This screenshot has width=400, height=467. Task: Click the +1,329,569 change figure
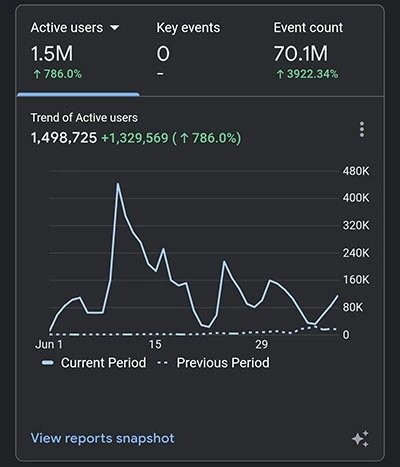(x=135, y=138)
